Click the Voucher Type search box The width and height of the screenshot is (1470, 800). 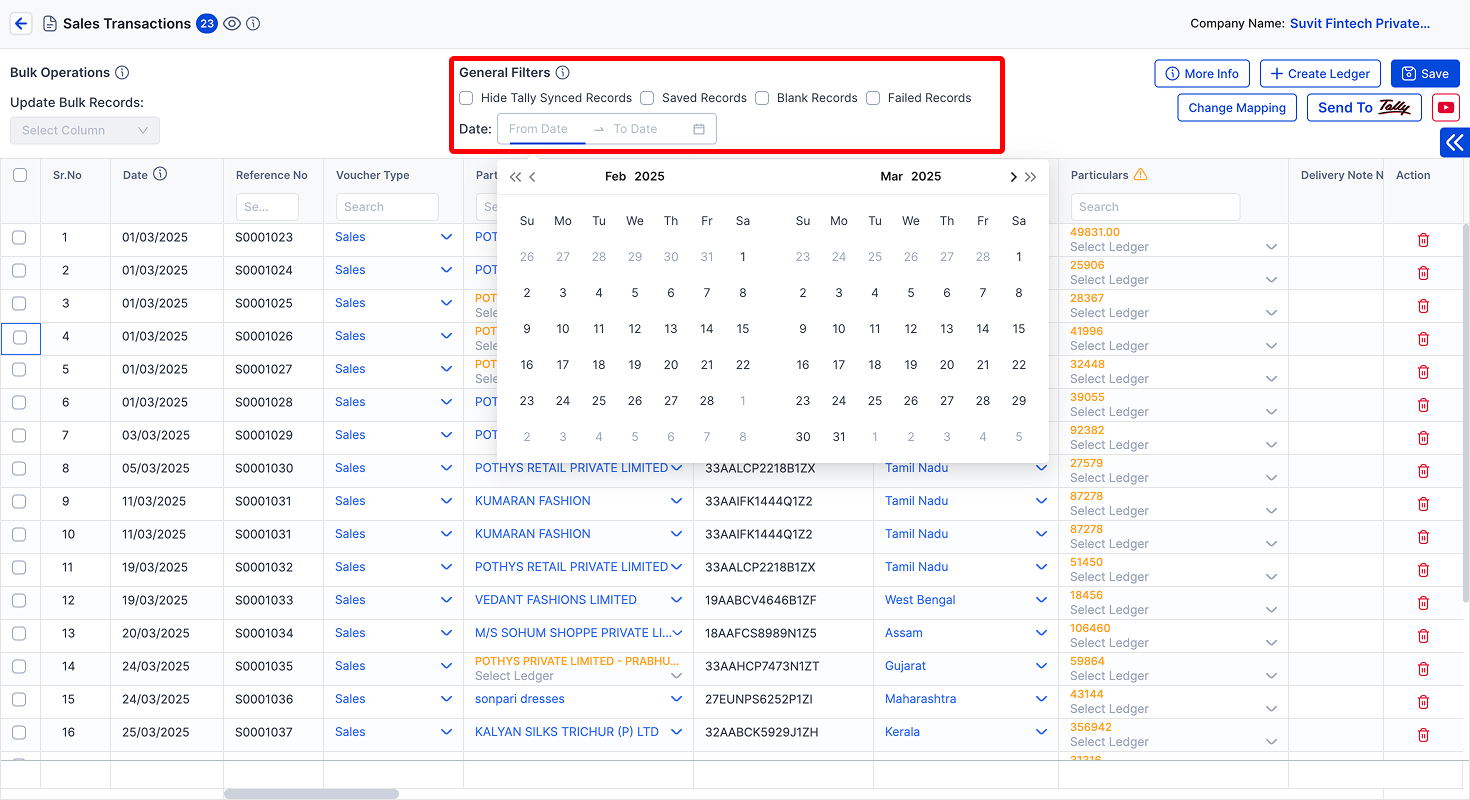click(387, 207)
